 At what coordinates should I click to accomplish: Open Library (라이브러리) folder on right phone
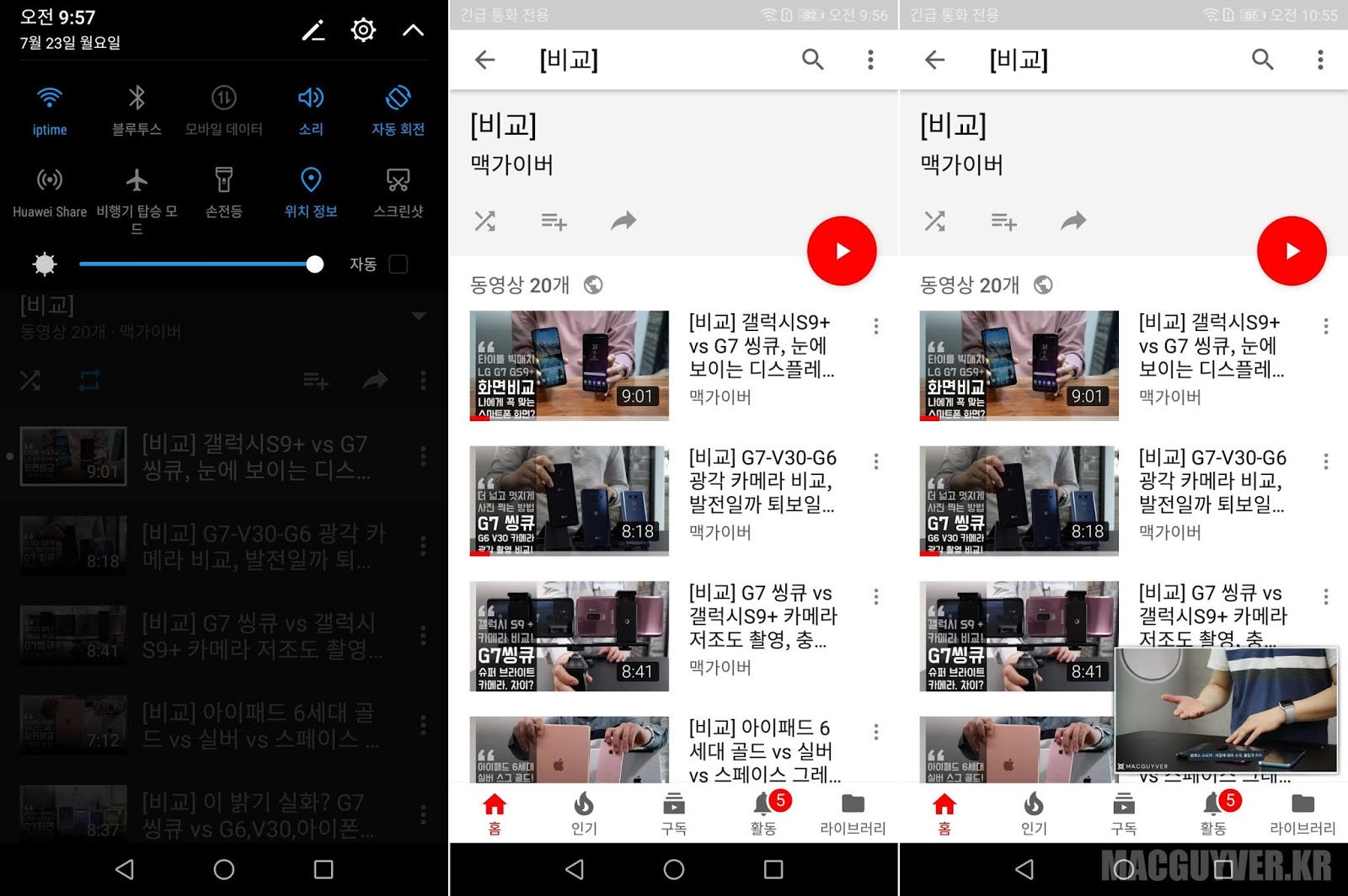(1303, 813)
